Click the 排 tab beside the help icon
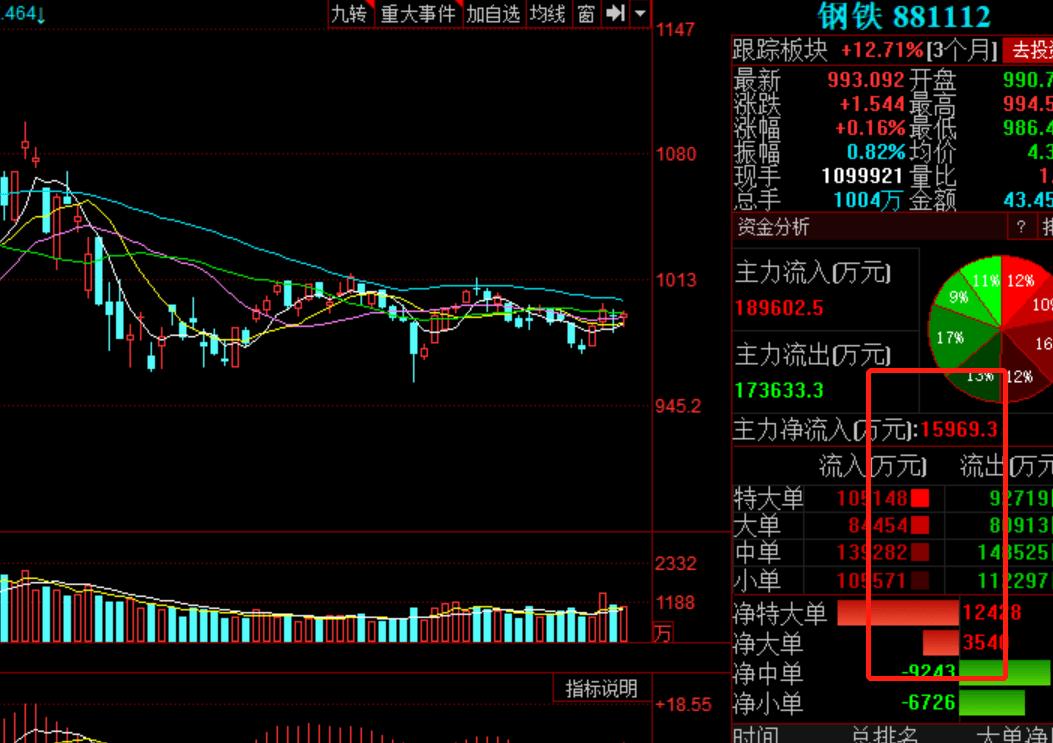Viewport: 1053px width, 743px height. (1045, 228)
